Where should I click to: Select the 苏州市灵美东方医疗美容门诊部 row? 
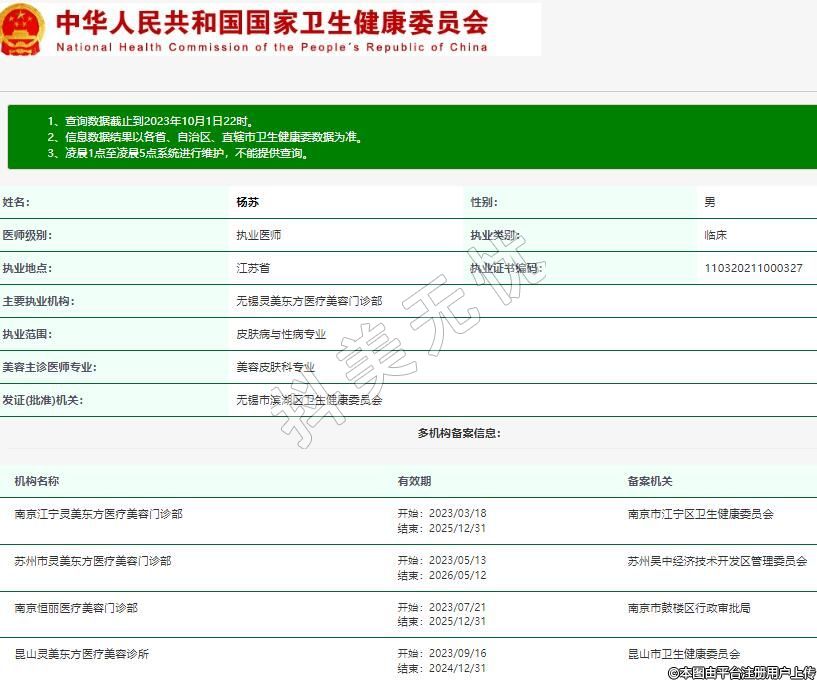tap(93, 561)
